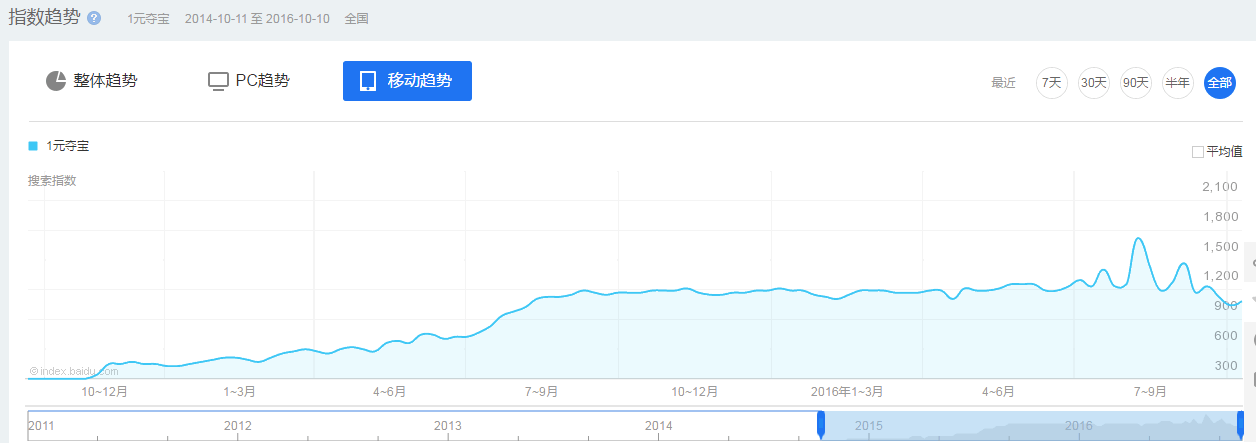Open the date range 2014-10-11 至 2016-10-10
Screen dimensions: 1256x443
point(258,19)
